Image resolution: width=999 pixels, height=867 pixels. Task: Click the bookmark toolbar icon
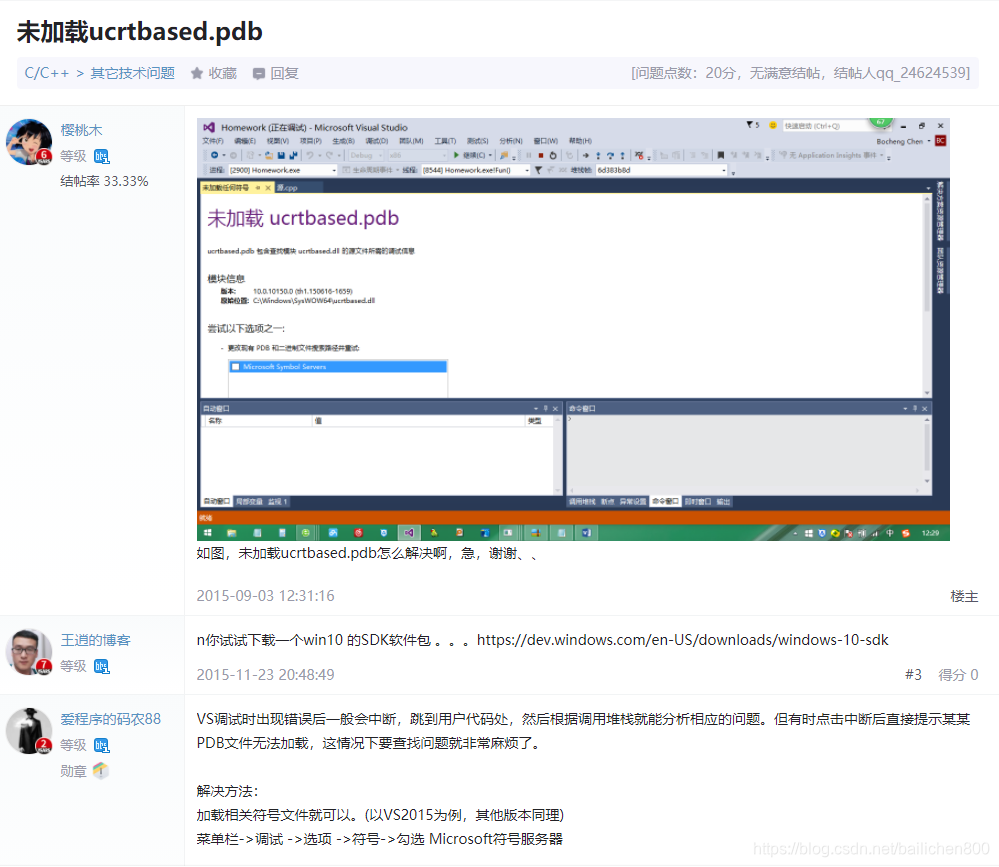point(721,155)
